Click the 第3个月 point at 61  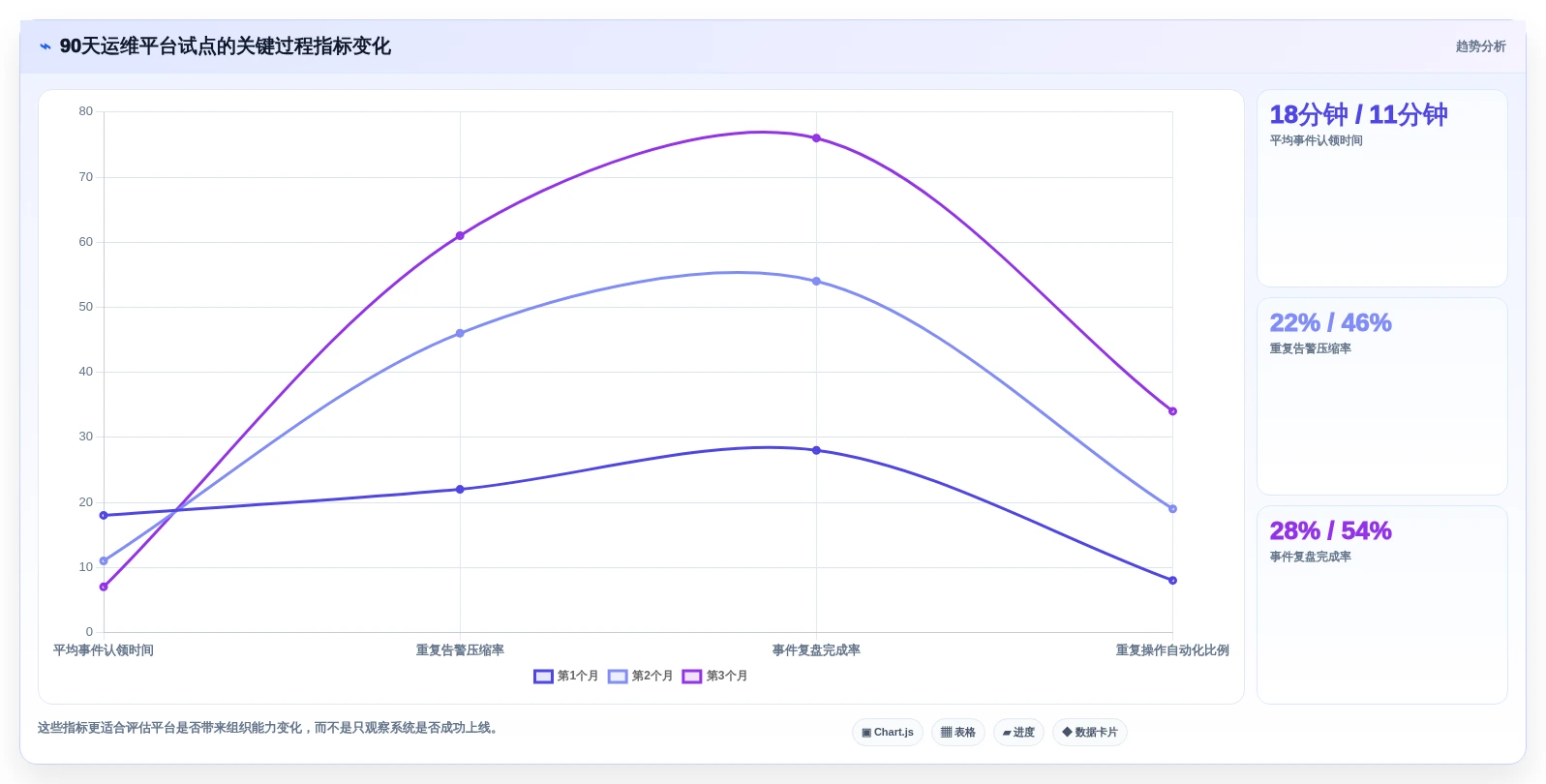pos(460,236)
